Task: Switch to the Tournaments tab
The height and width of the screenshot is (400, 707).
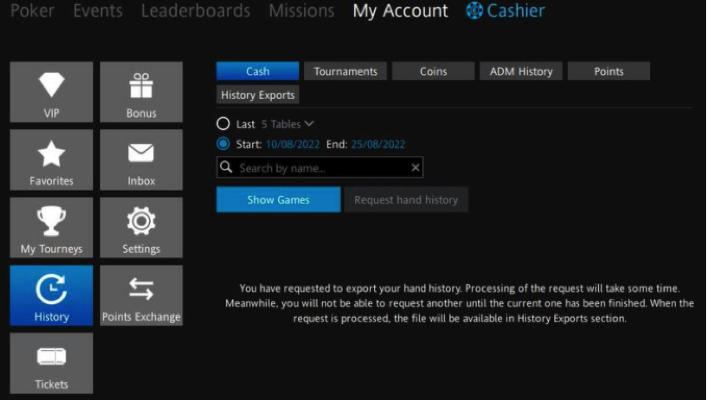Action: click(x=345, y=71)
